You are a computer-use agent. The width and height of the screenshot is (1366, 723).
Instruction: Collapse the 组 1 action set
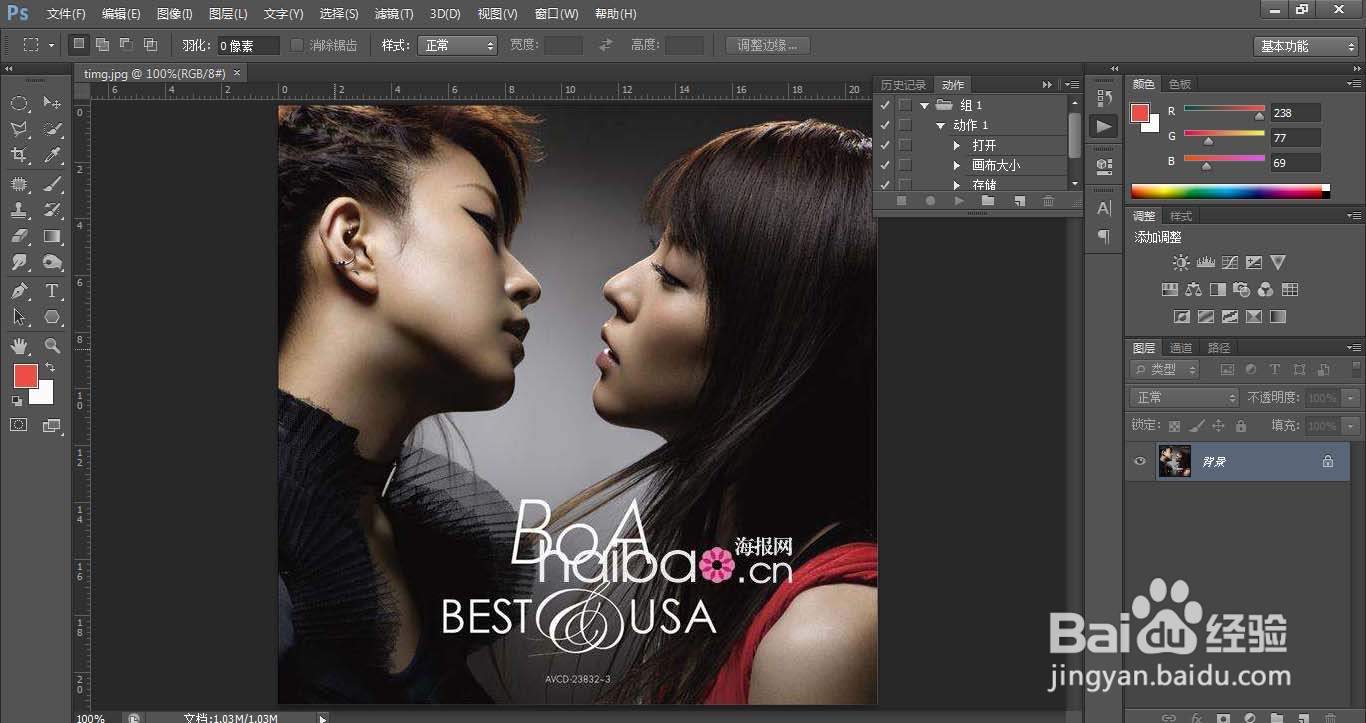click(x=925, y=105)
